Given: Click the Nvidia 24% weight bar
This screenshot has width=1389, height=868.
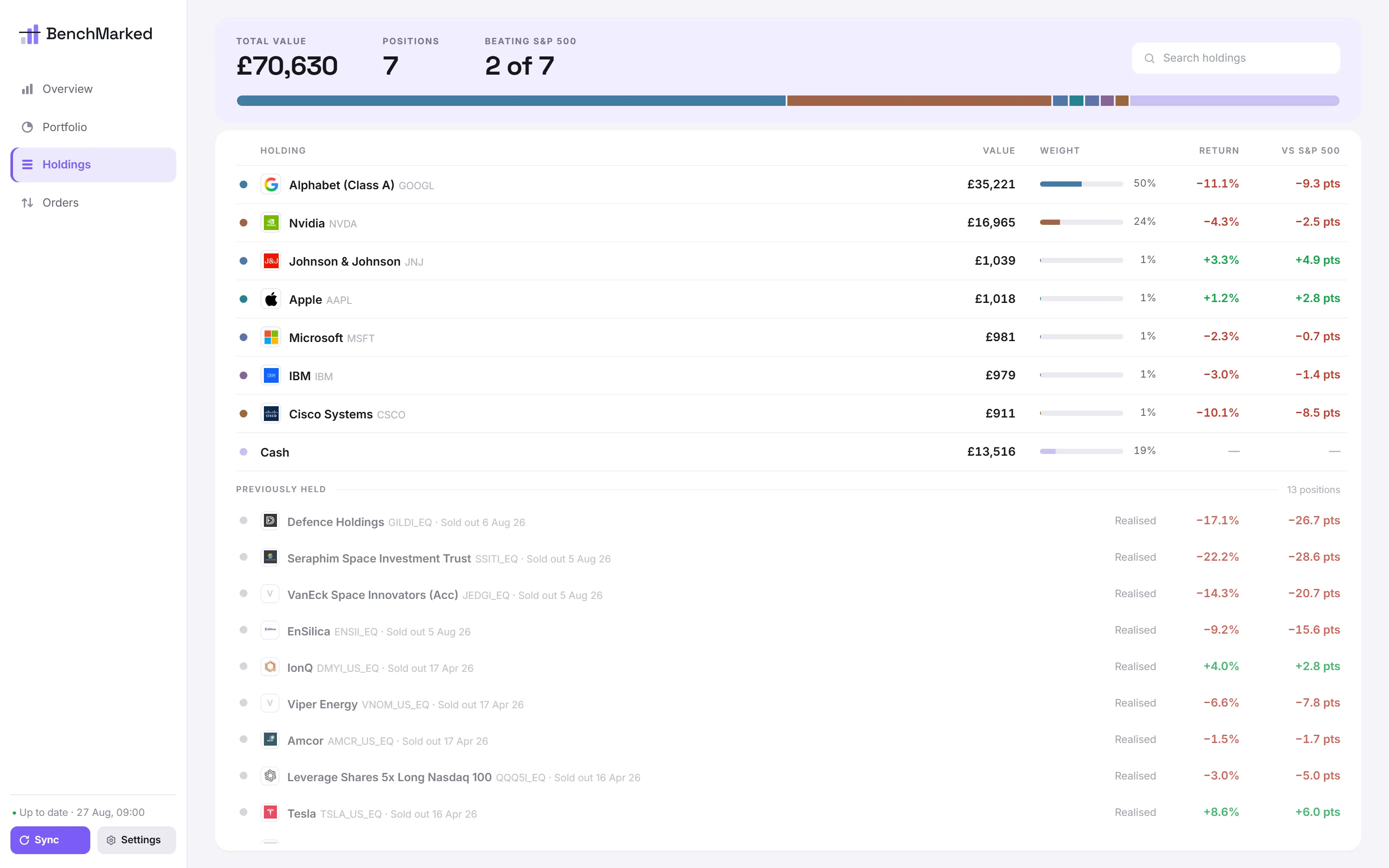Looking at the screenshot, I should tap(1081, 222).
